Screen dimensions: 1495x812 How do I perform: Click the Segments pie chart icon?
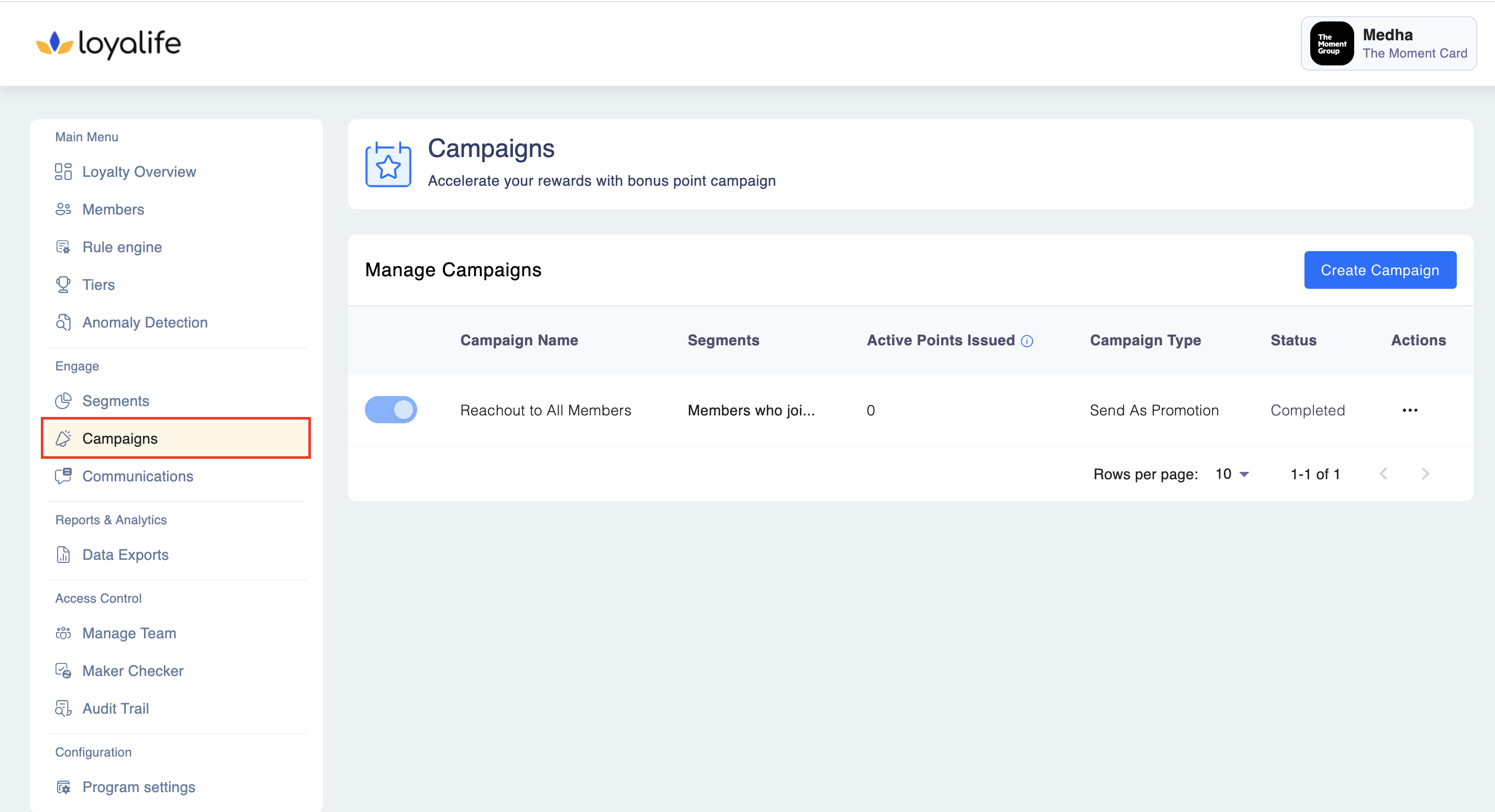[63, 401]
